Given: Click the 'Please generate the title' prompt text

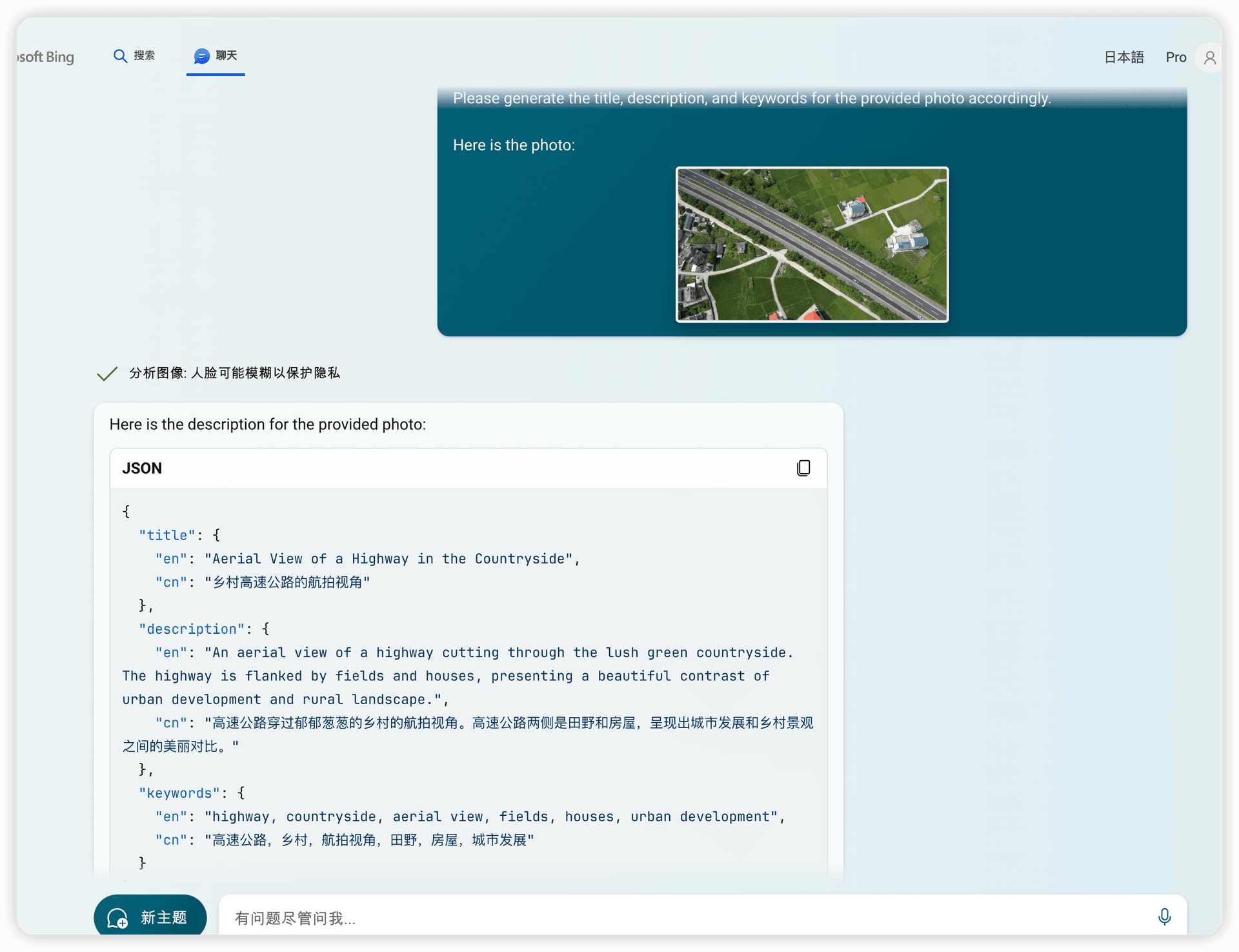Looking at the screenshot, I should 752,98.
